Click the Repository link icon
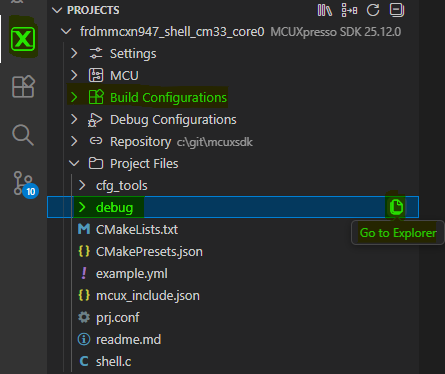The height and width of the screenshot is (374, 445). [96, 141]
